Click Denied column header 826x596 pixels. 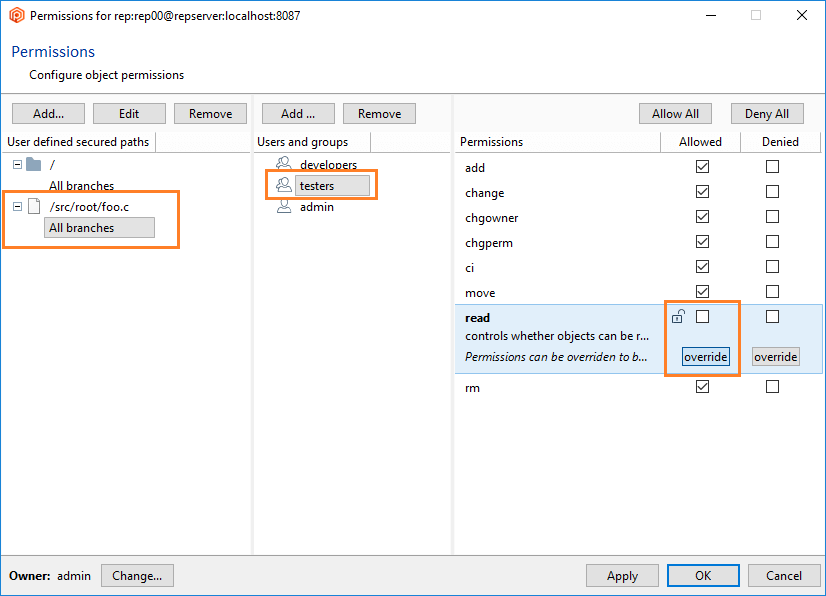tap(781, 142)
